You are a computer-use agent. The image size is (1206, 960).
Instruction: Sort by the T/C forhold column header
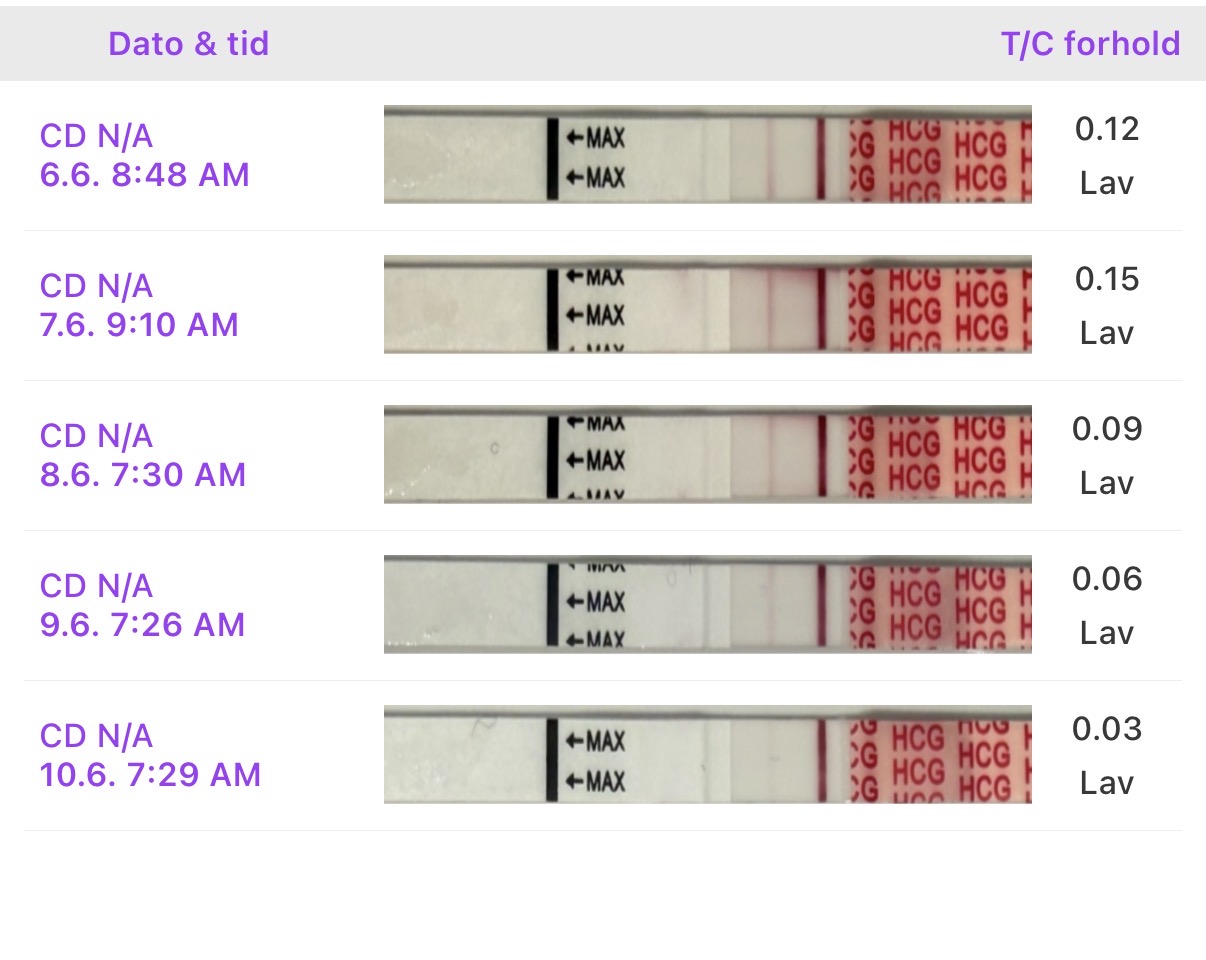pos(1090,44)
